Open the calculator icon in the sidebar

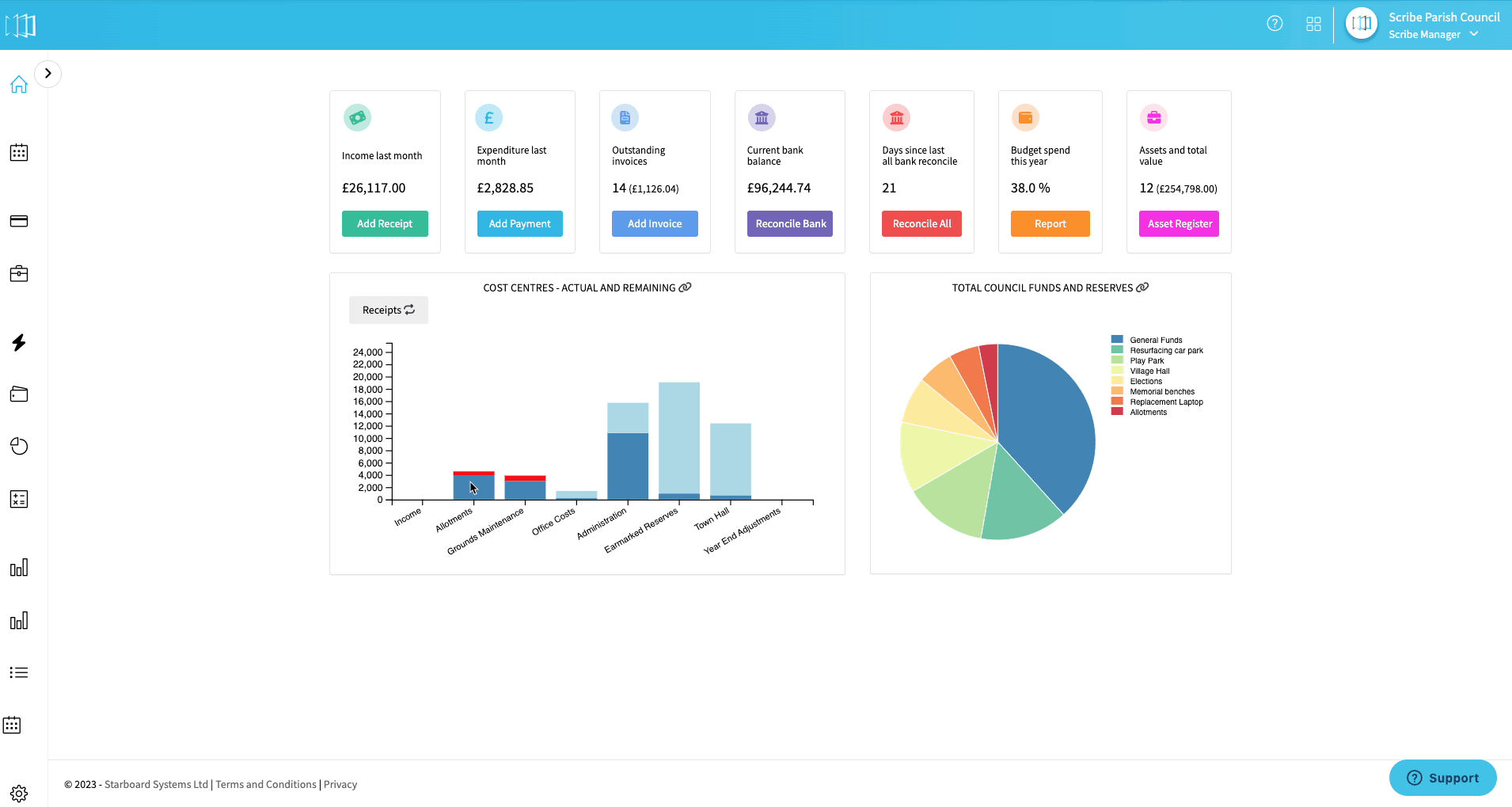click(x=19, y=499)
